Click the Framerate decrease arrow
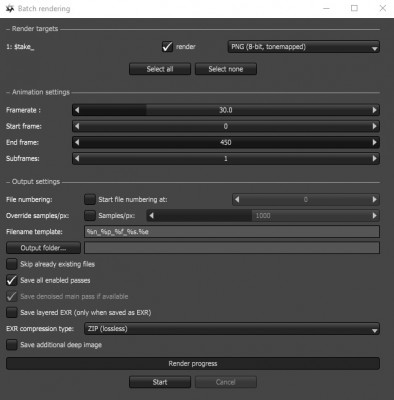 click(x=77, y=110)
